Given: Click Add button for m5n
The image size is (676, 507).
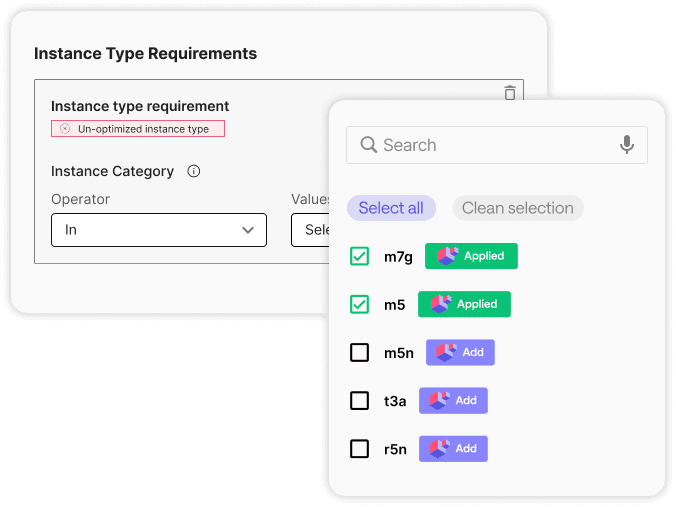Looking at the screenshot, I should (x=460, y=352).
